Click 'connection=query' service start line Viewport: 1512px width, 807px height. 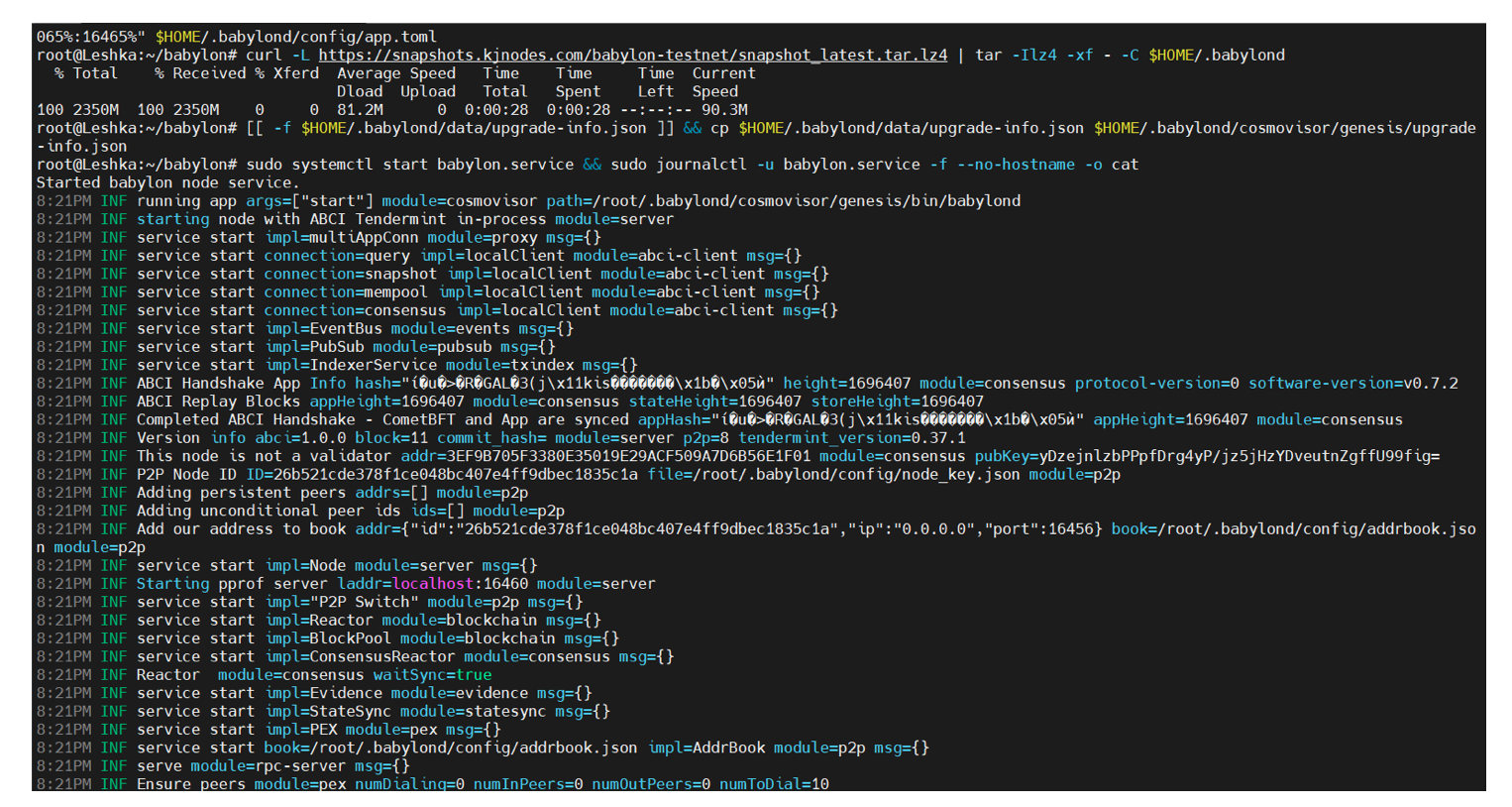(x=419, y=256)
